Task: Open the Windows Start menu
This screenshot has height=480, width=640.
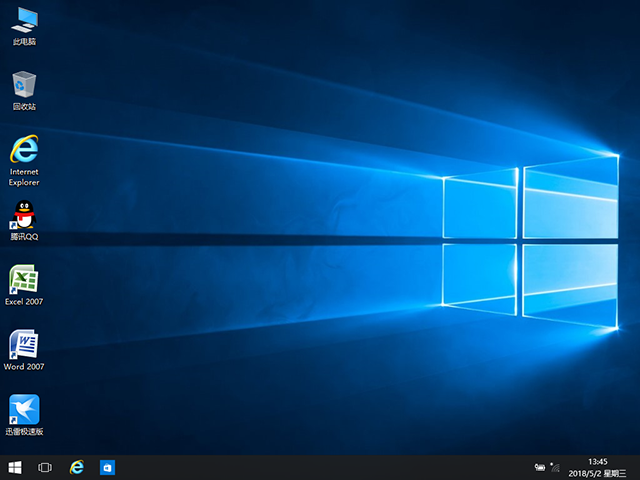Action: [15, 468]
